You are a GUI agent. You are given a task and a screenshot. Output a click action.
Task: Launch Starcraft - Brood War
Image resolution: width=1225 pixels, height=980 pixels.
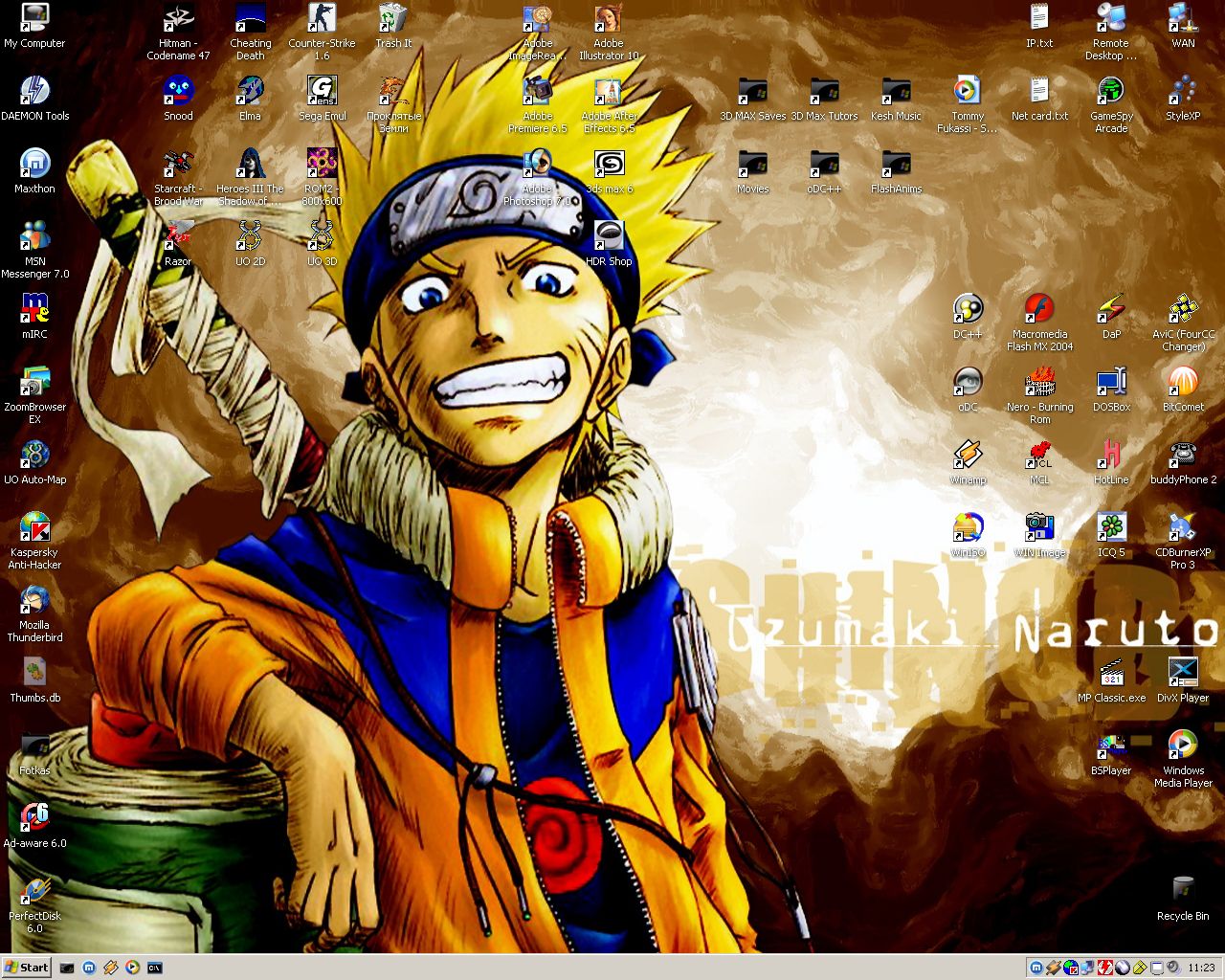(x=178, y=177)
